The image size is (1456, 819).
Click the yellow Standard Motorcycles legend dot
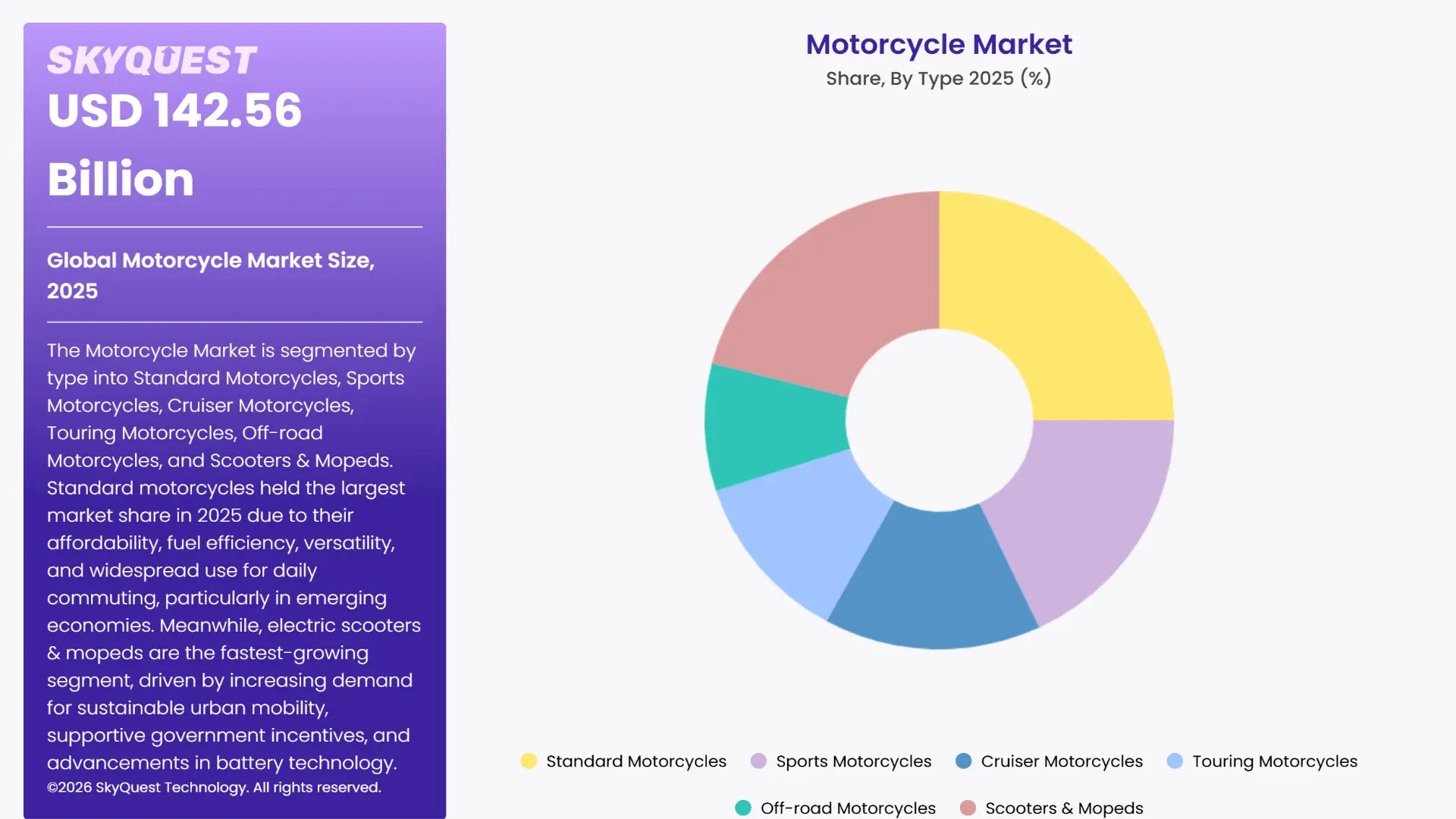coord(529,761)
